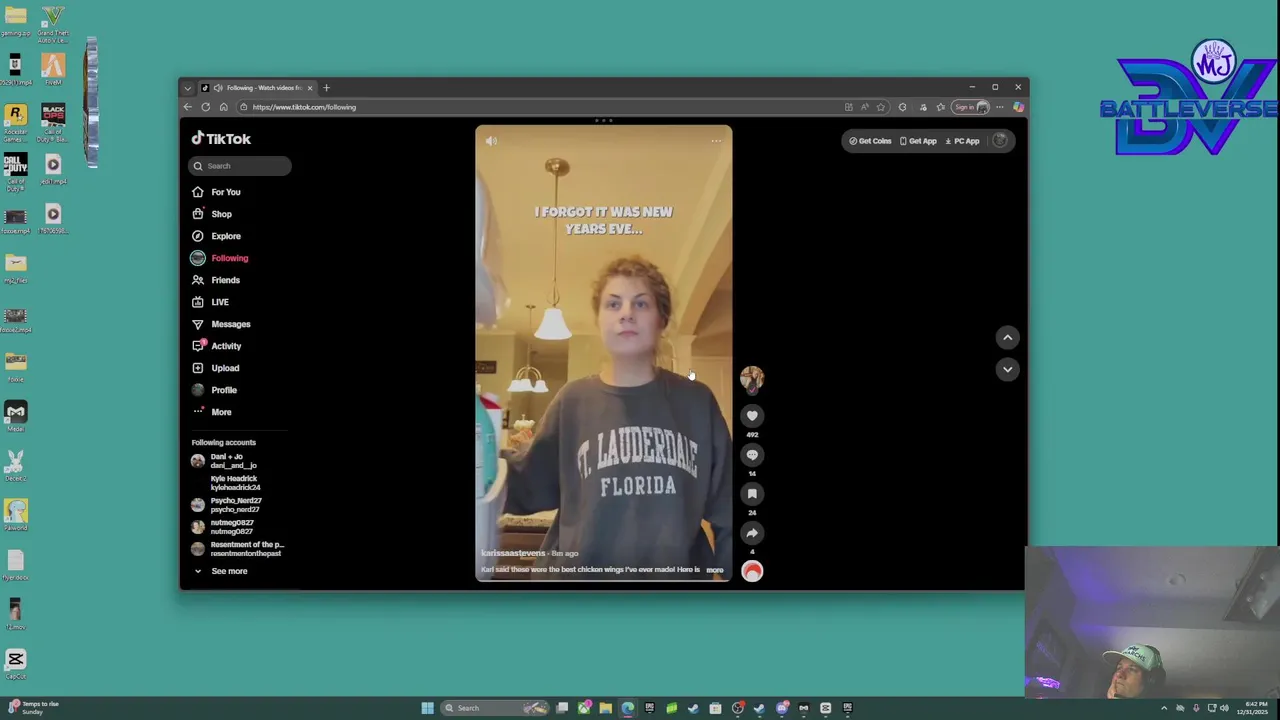
Task: Click the Upload sidebar item
Action: [216, 368]
